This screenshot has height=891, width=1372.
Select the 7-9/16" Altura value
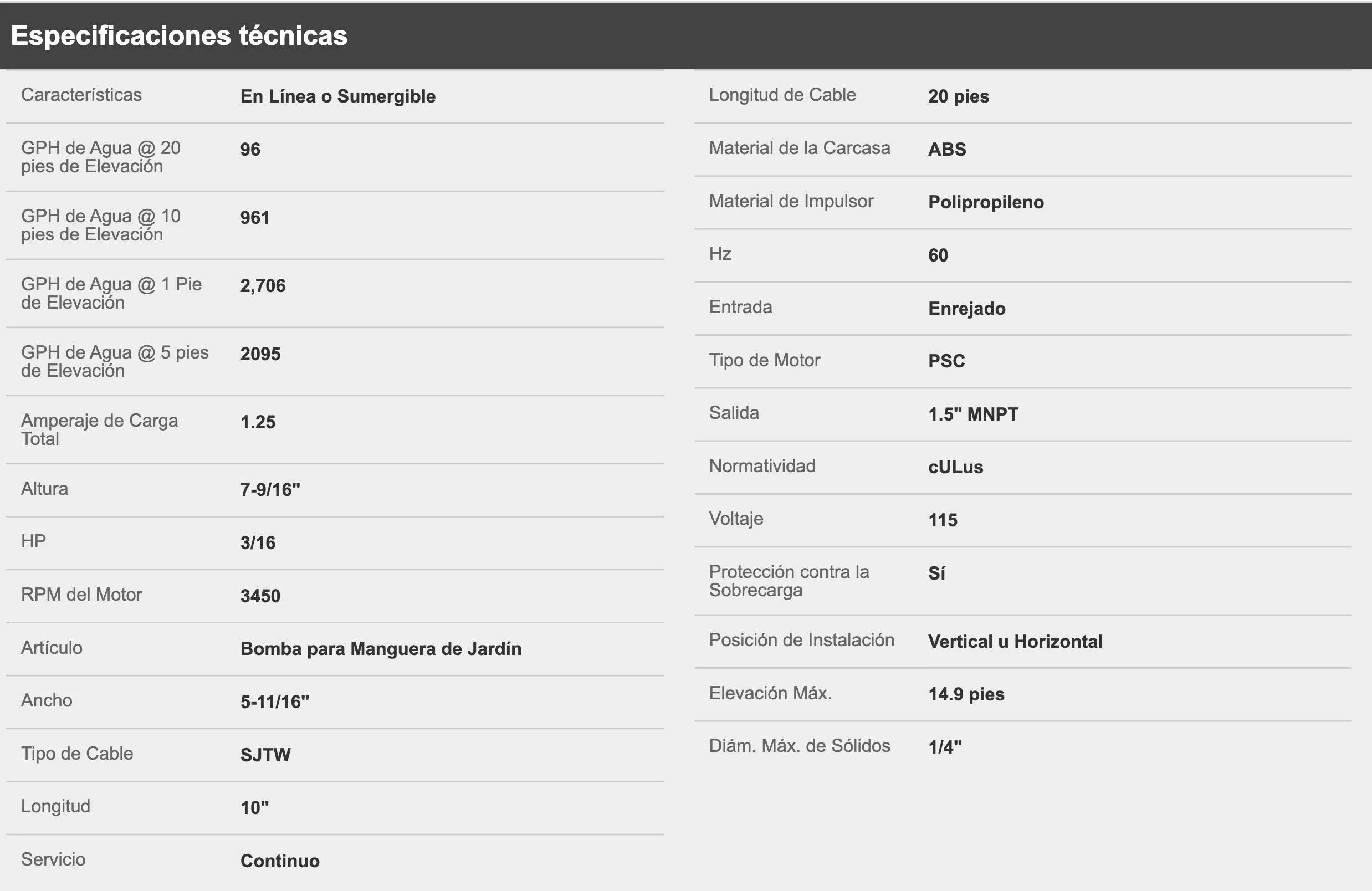click(x=270, y=489)
